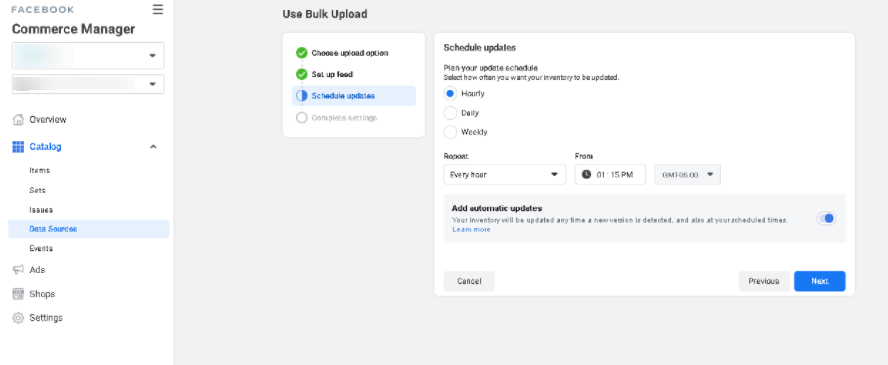Click the Next button
888x365 pixels.
click(x=819, y=281)
